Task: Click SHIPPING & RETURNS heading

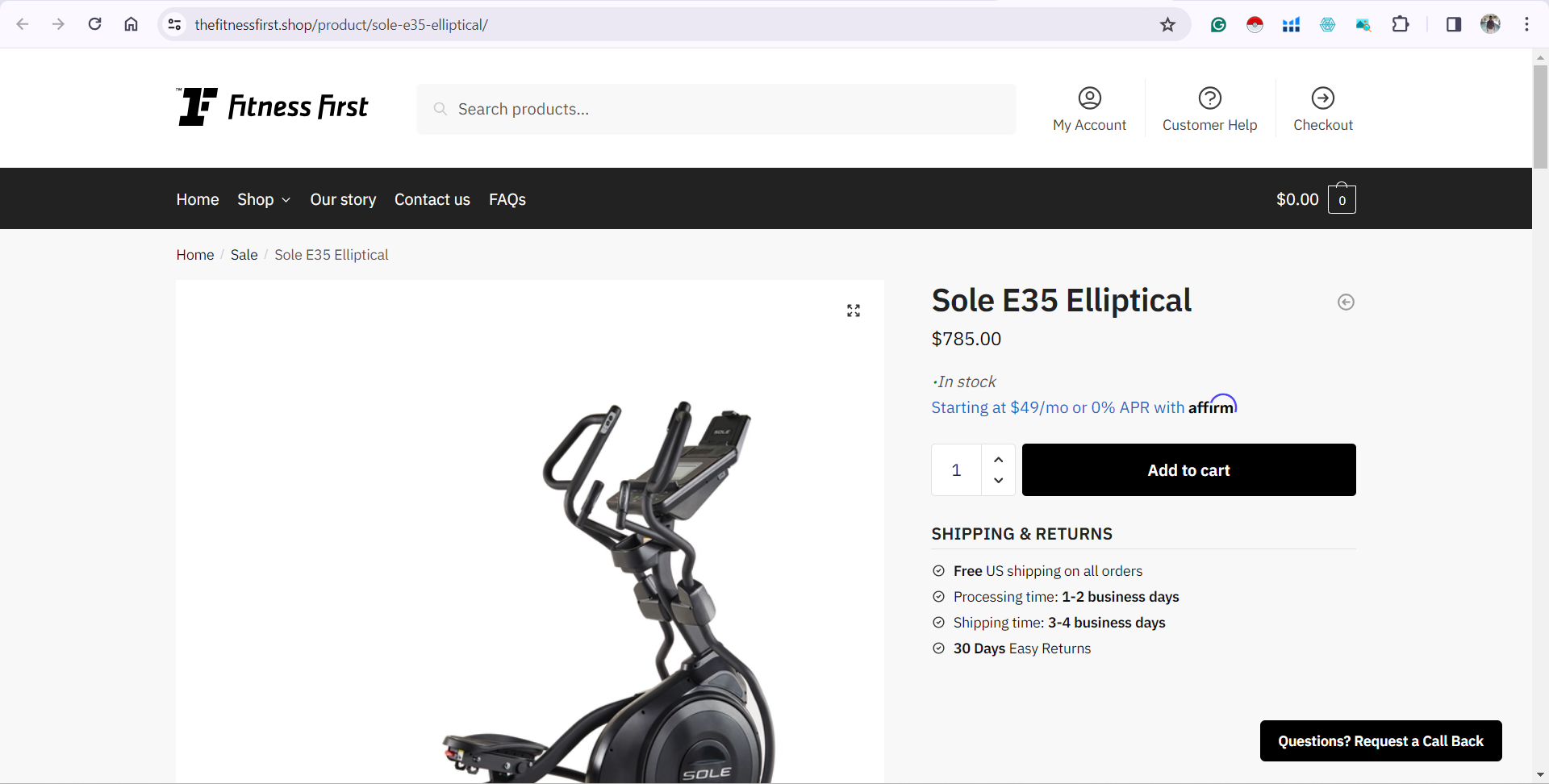Action: point(1022,534)
